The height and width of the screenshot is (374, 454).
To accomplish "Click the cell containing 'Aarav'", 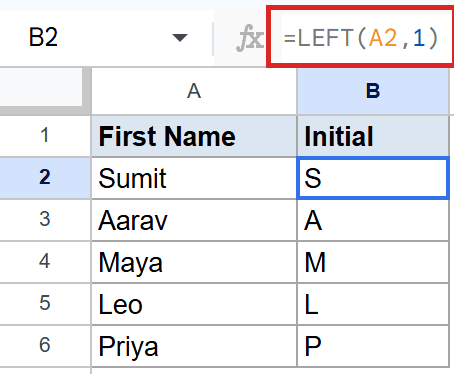I will (x=194, y=220).
